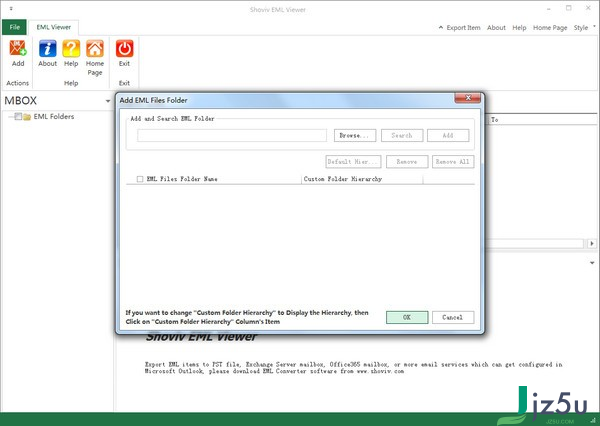
Task: Select the EML Viewer ribbon tab
Action: (x=54, y=27)
